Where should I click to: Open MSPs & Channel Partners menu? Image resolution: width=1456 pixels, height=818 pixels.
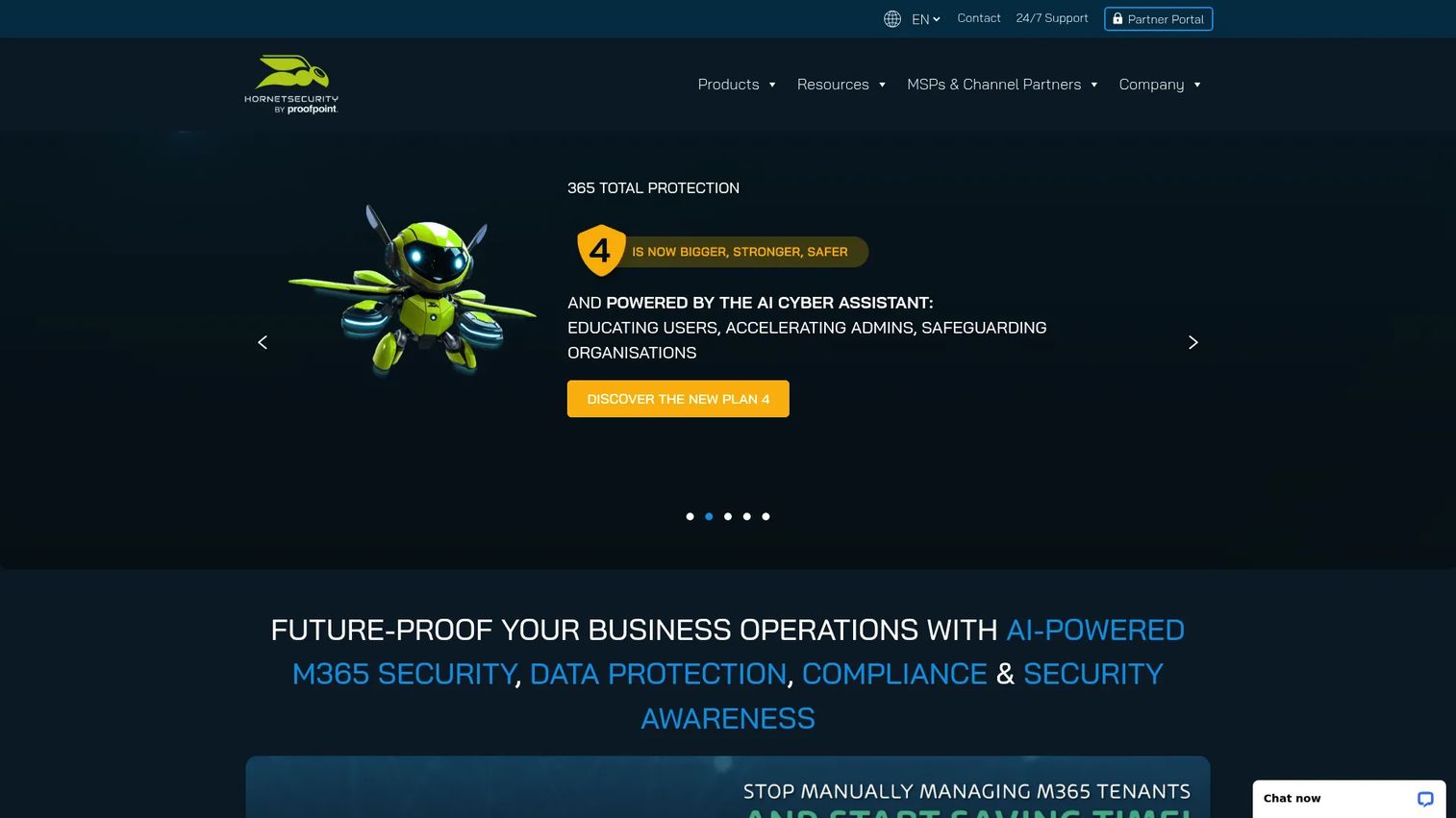(1002, 85)
